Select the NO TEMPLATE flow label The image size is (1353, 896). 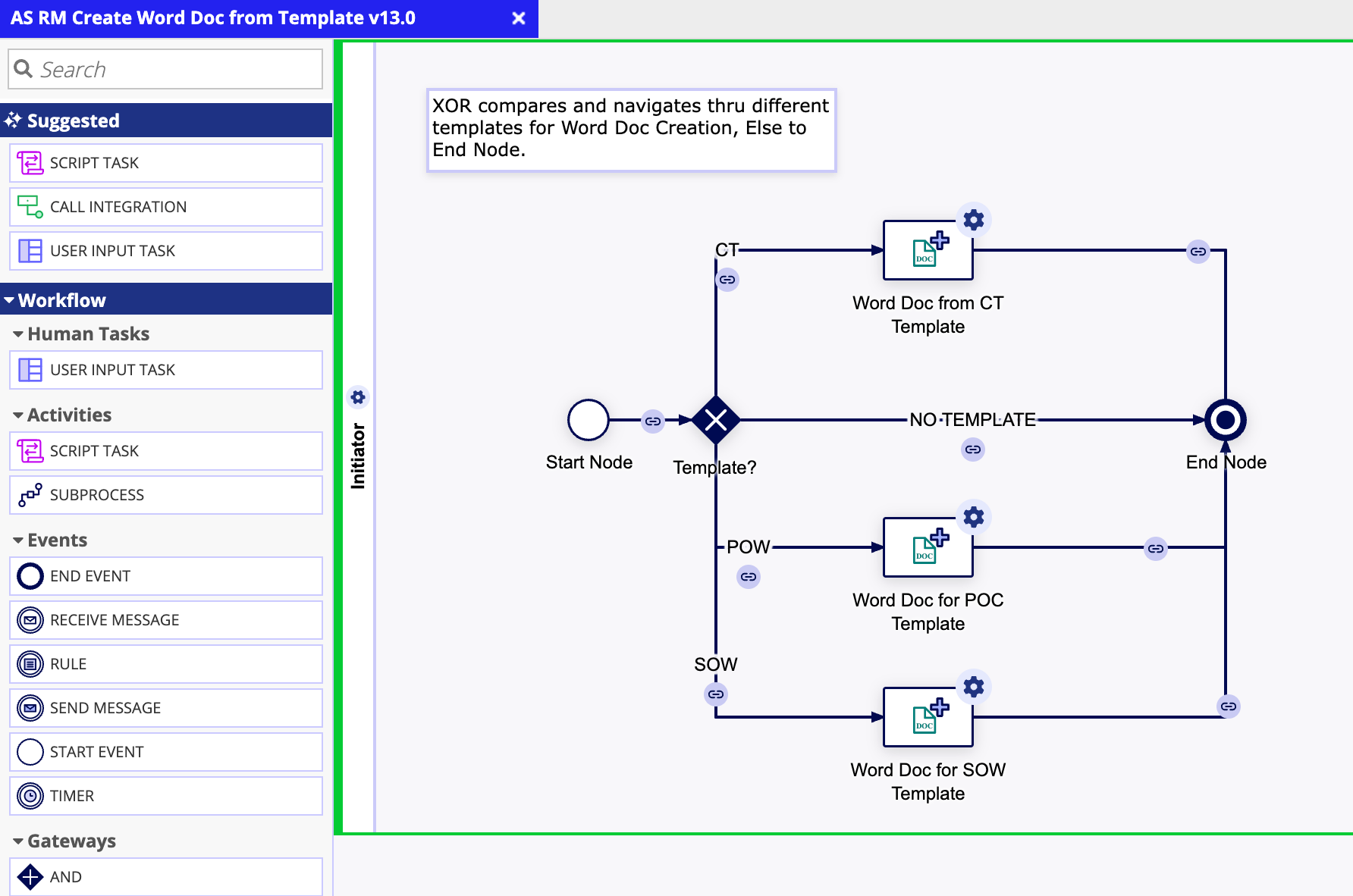(972, 419)
